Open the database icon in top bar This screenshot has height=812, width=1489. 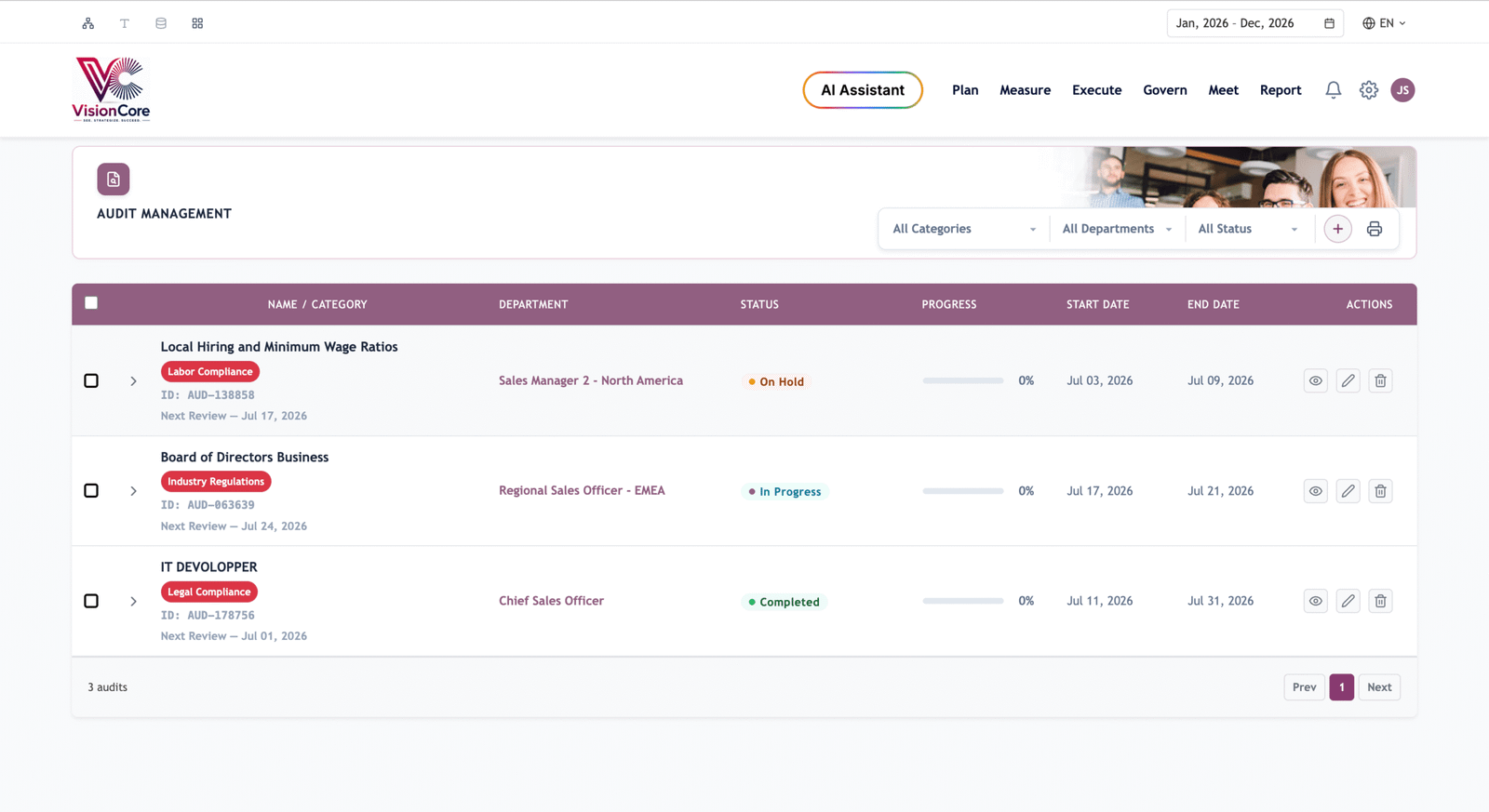point(161,23)
